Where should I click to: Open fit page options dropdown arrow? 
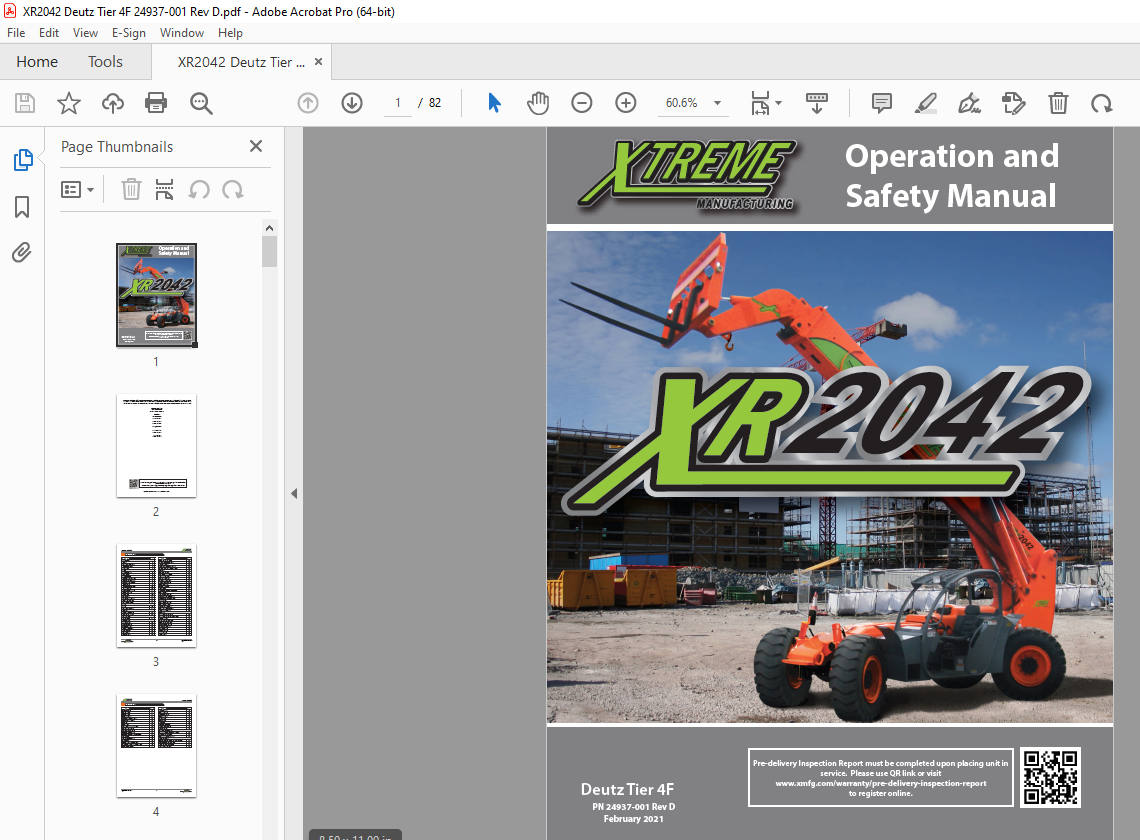[x=779, y=103]
